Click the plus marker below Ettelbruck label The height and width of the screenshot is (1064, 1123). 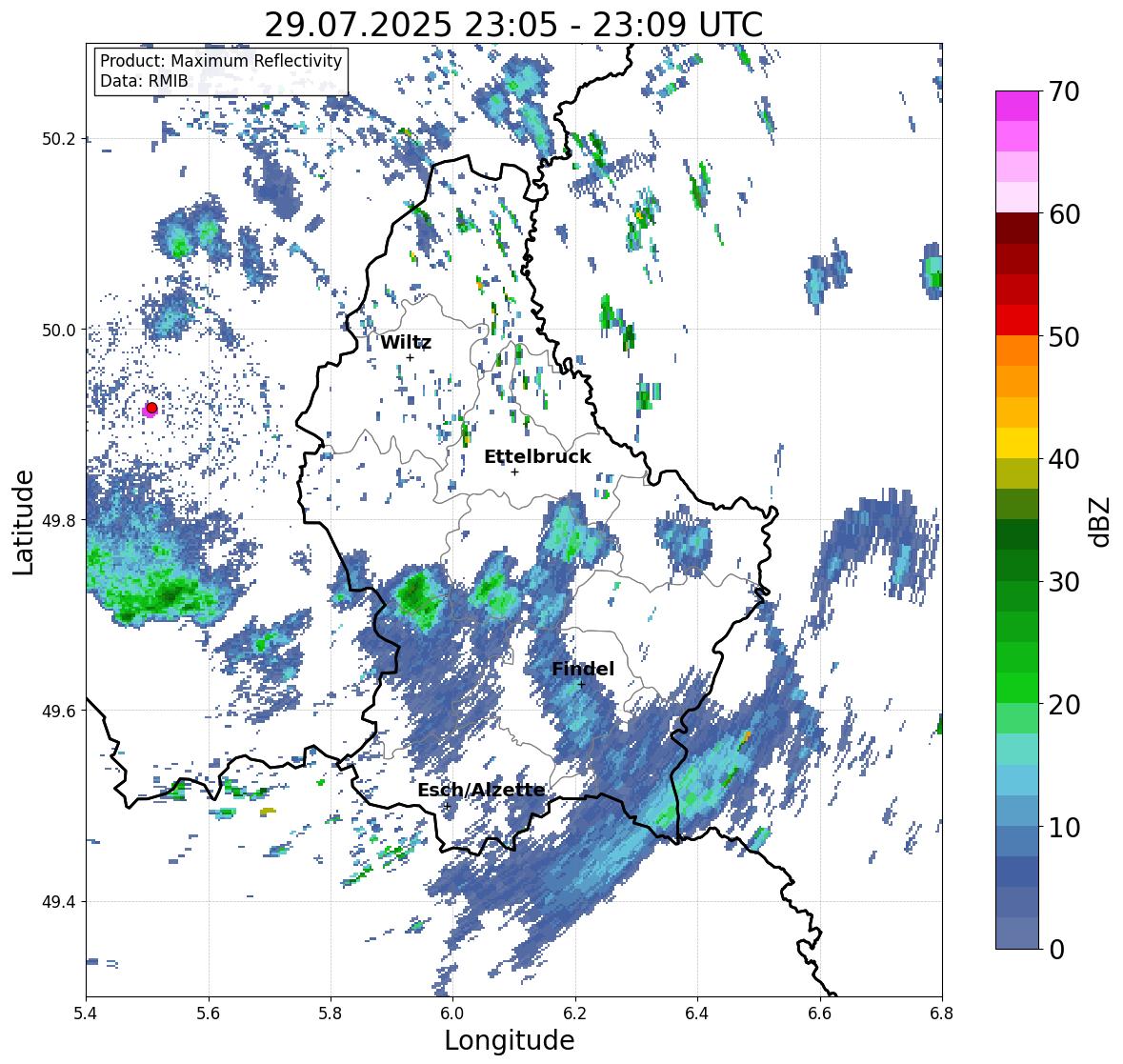pos(514,472)
